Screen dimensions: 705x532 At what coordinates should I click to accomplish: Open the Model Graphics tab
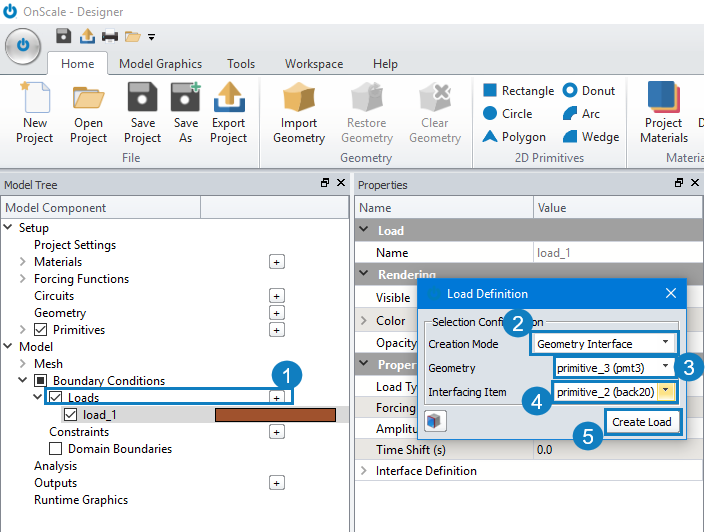pos(161,64)
